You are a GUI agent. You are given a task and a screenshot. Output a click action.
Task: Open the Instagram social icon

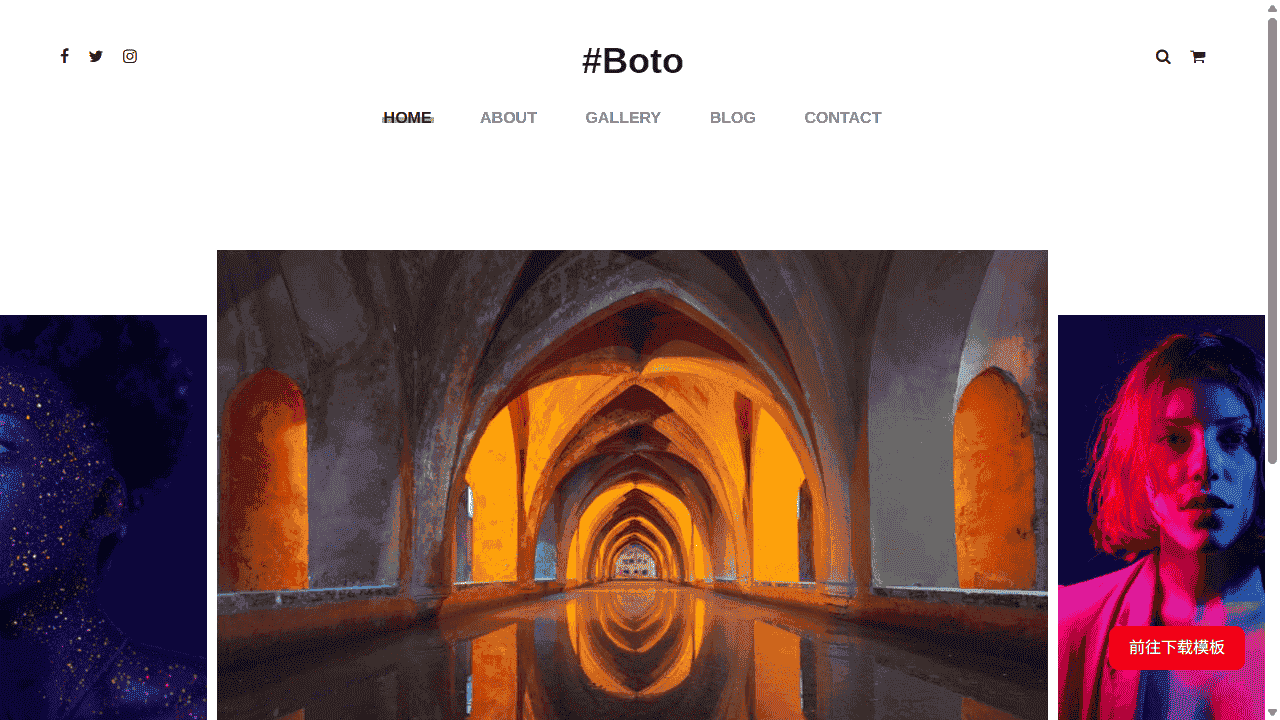click(x=130, y=56)
